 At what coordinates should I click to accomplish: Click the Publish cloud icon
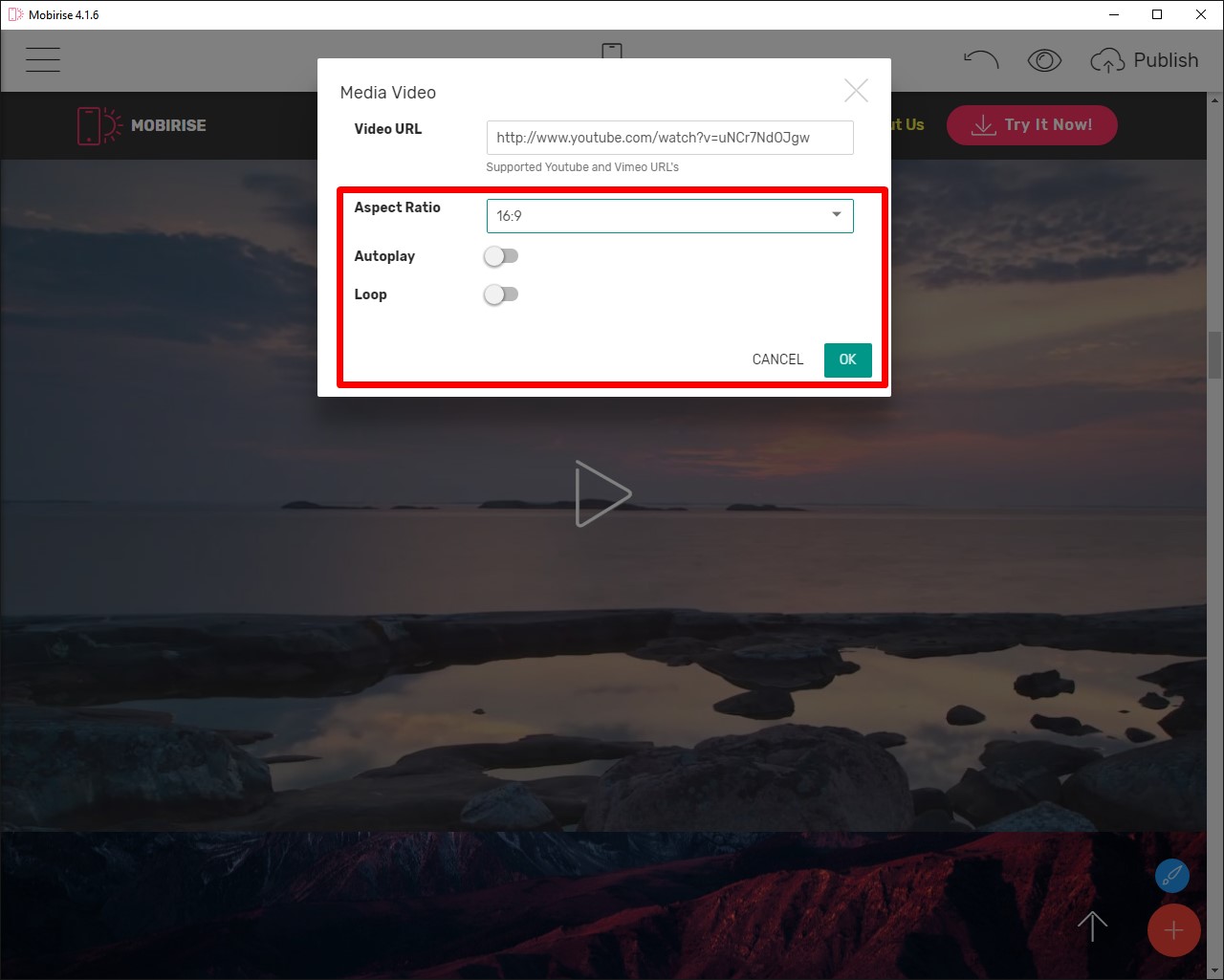coord(1107,59)
